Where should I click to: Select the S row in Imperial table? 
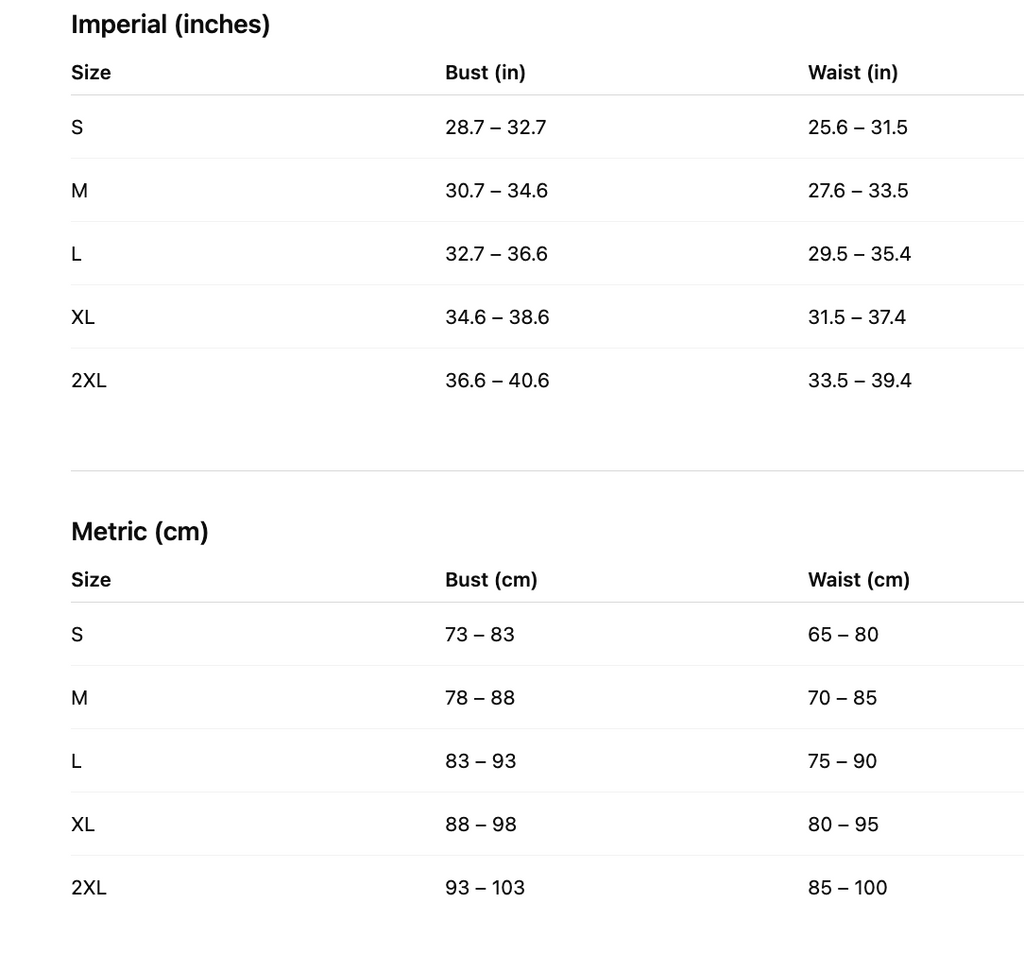(77, 128)
